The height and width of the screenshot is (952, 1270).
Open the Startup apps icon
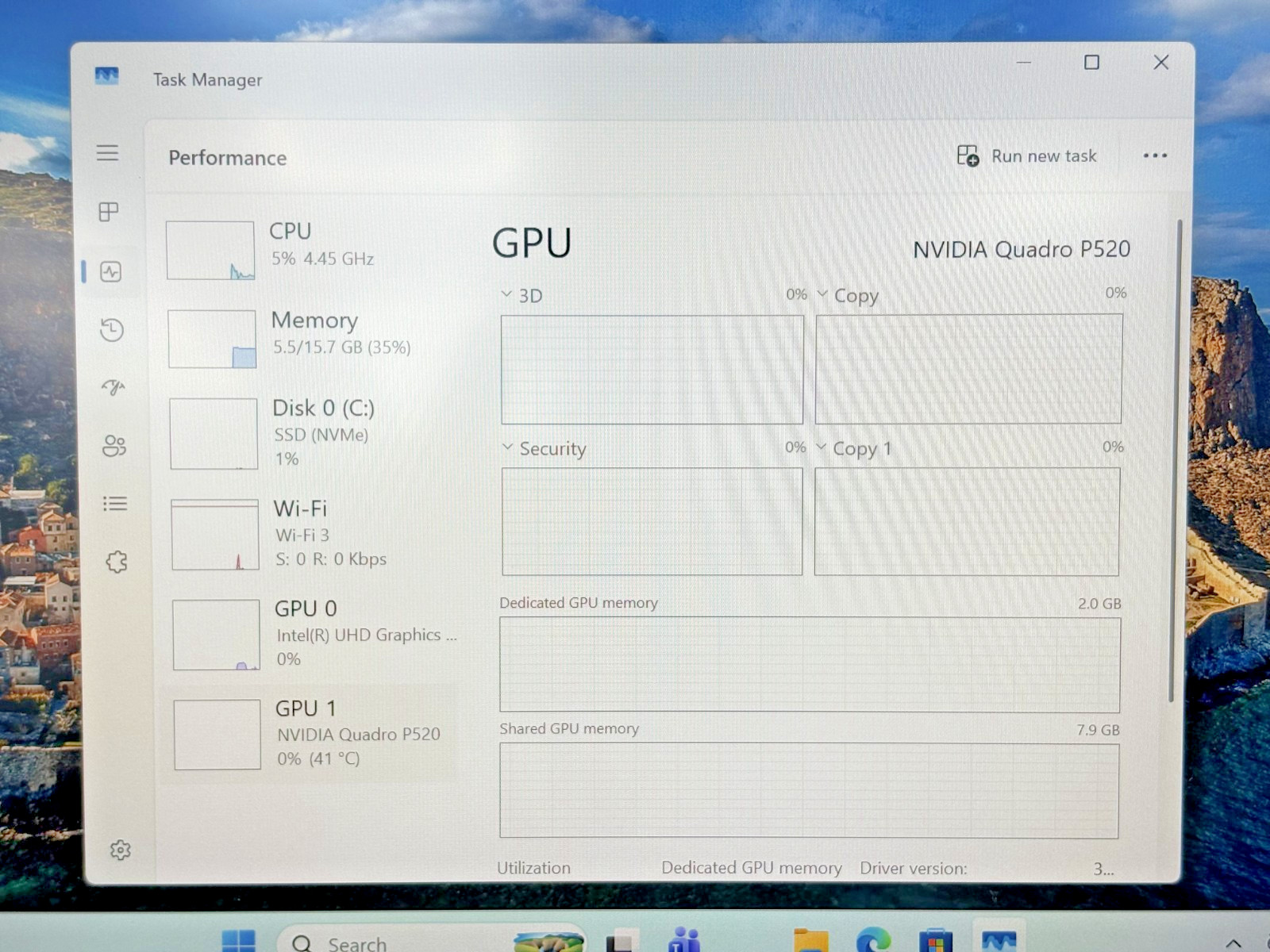tap(113, 387)
